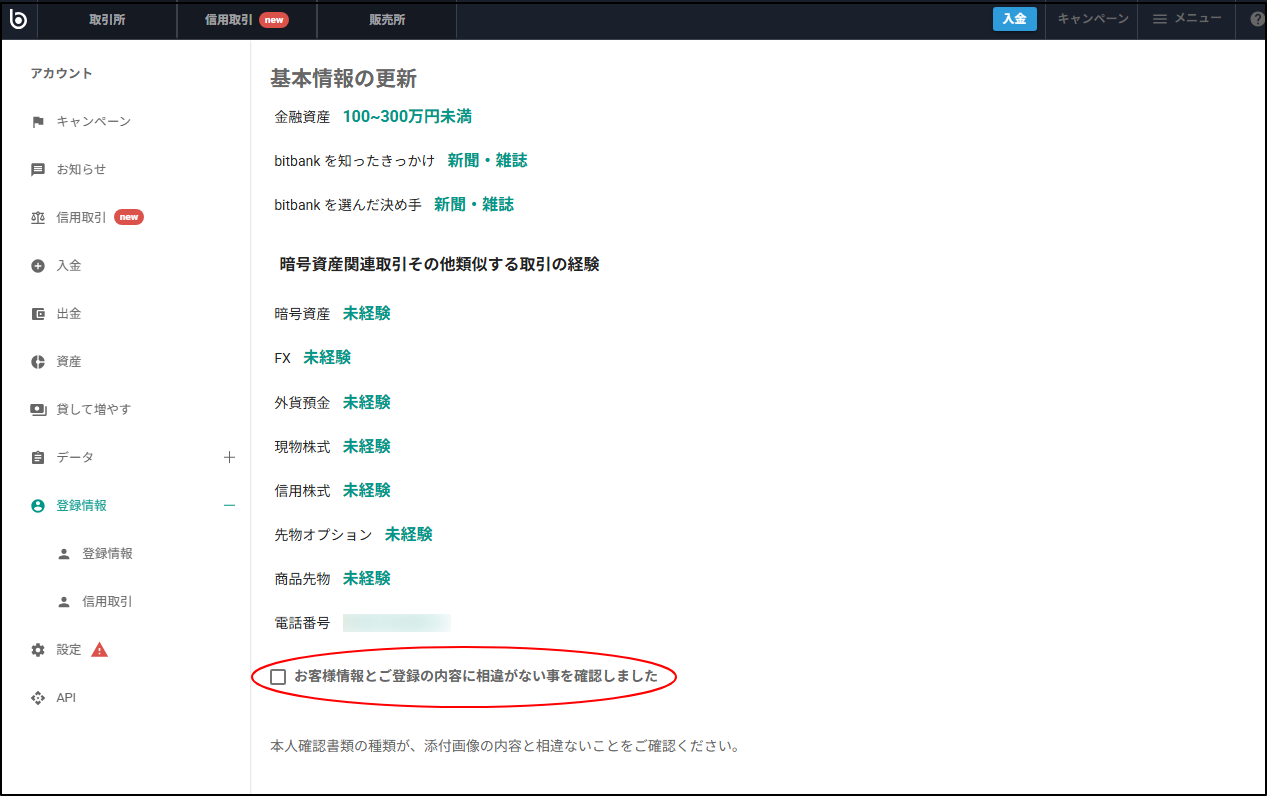
Task: Click the 資産 pie chart icon
Action: (38, 362)
